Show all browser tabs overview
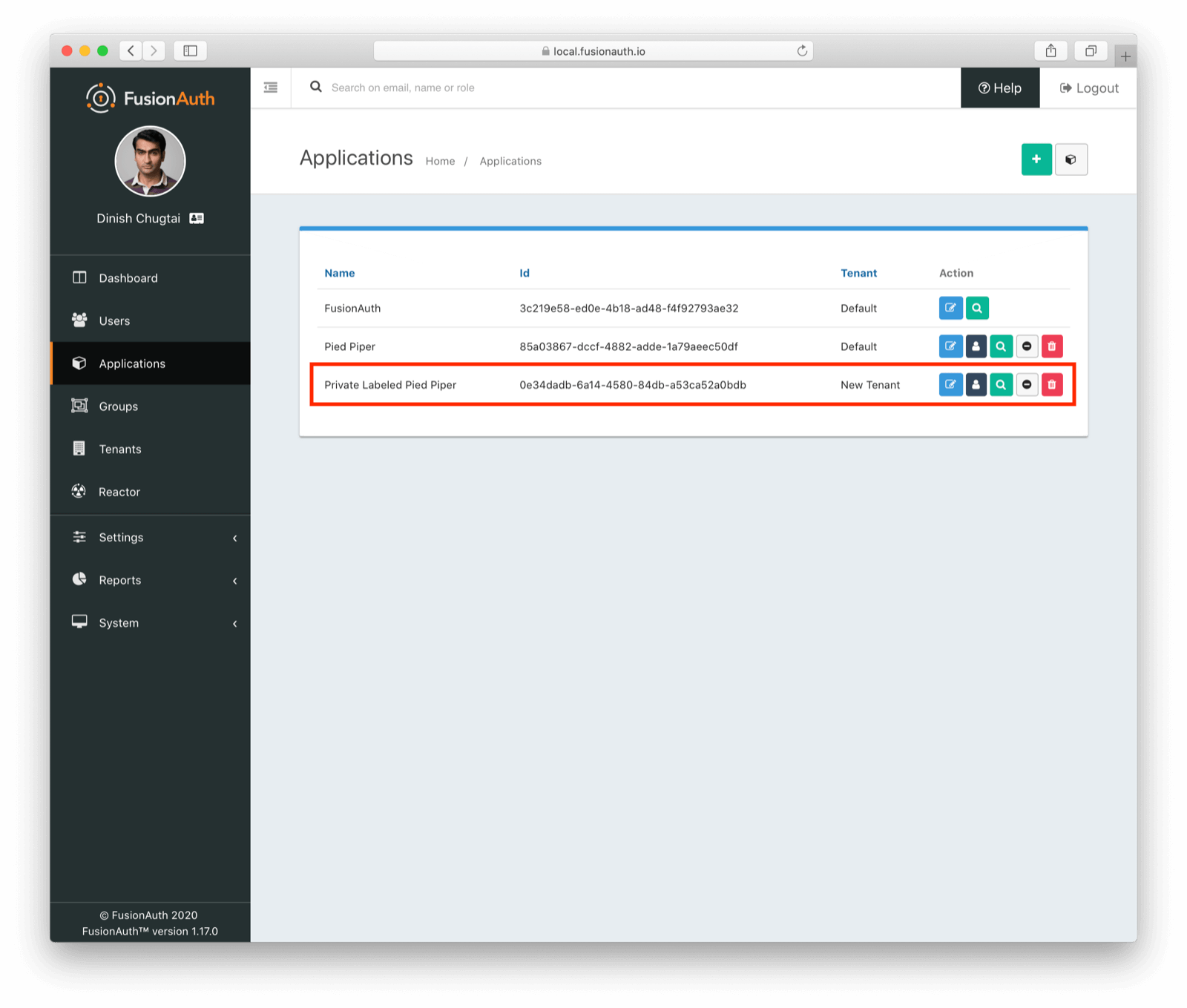Image resolution: width=1187 pixels, height=1008 pixels. point(1091,50)
